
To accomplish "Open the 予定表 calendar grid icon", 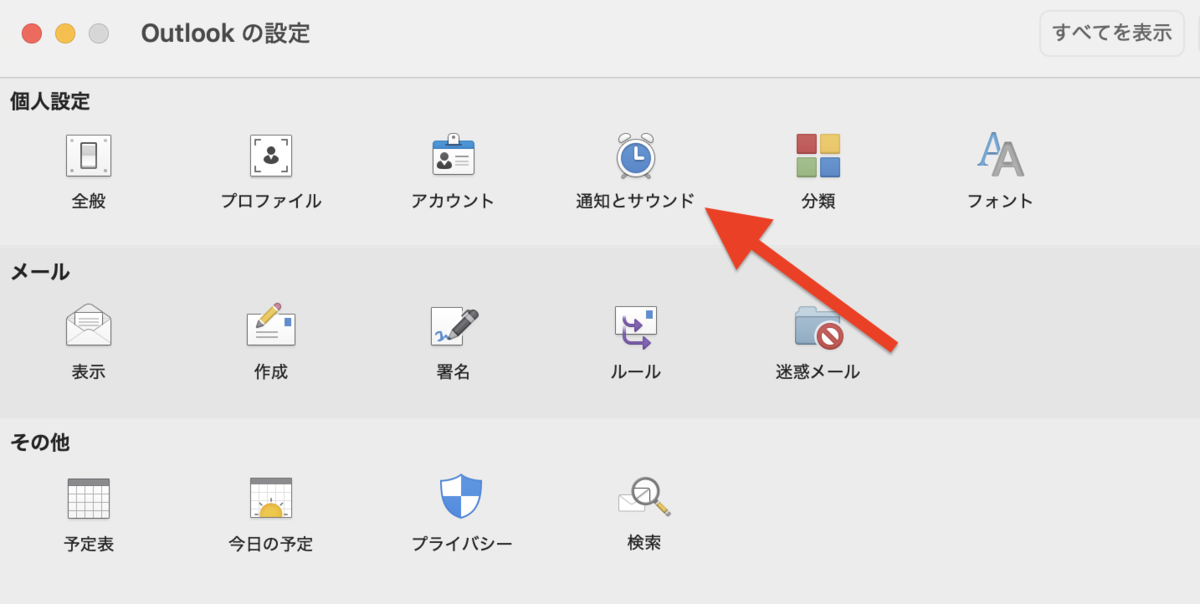I will [x=88, y=498].
